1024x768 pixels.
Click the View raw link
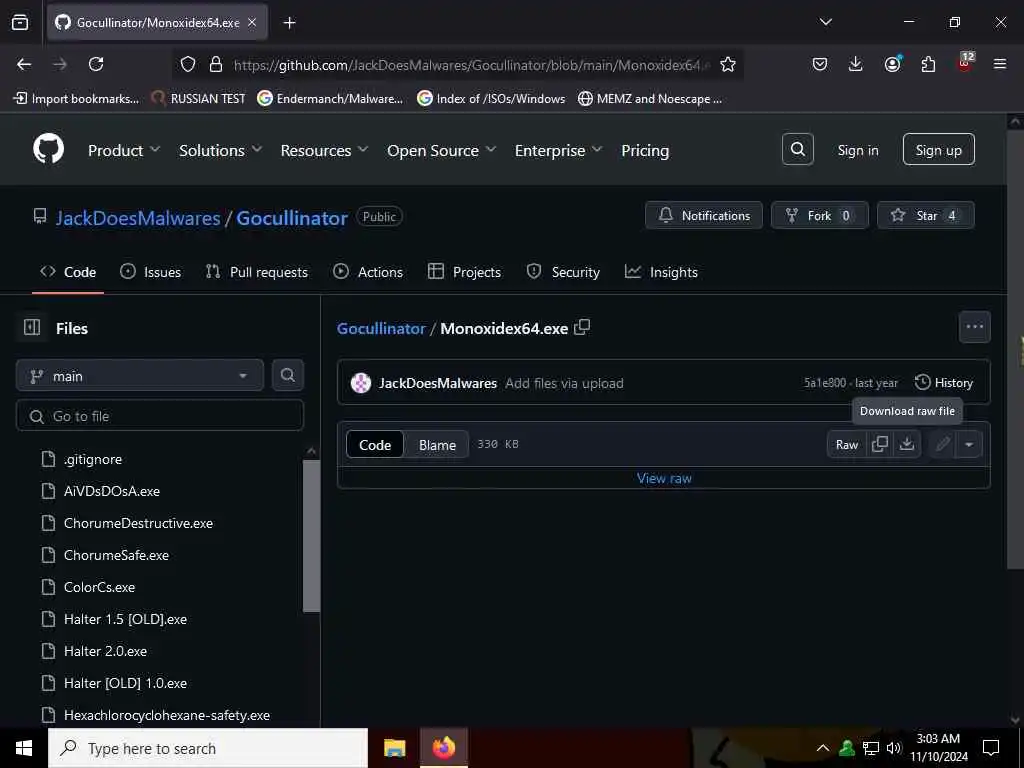[664, 478]
